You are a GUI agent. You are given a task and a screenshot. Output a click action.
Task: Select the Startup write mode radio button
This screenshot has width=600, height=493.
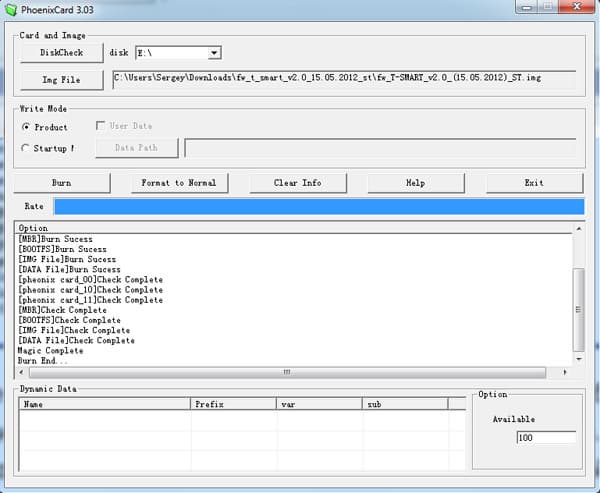[26, 148]
